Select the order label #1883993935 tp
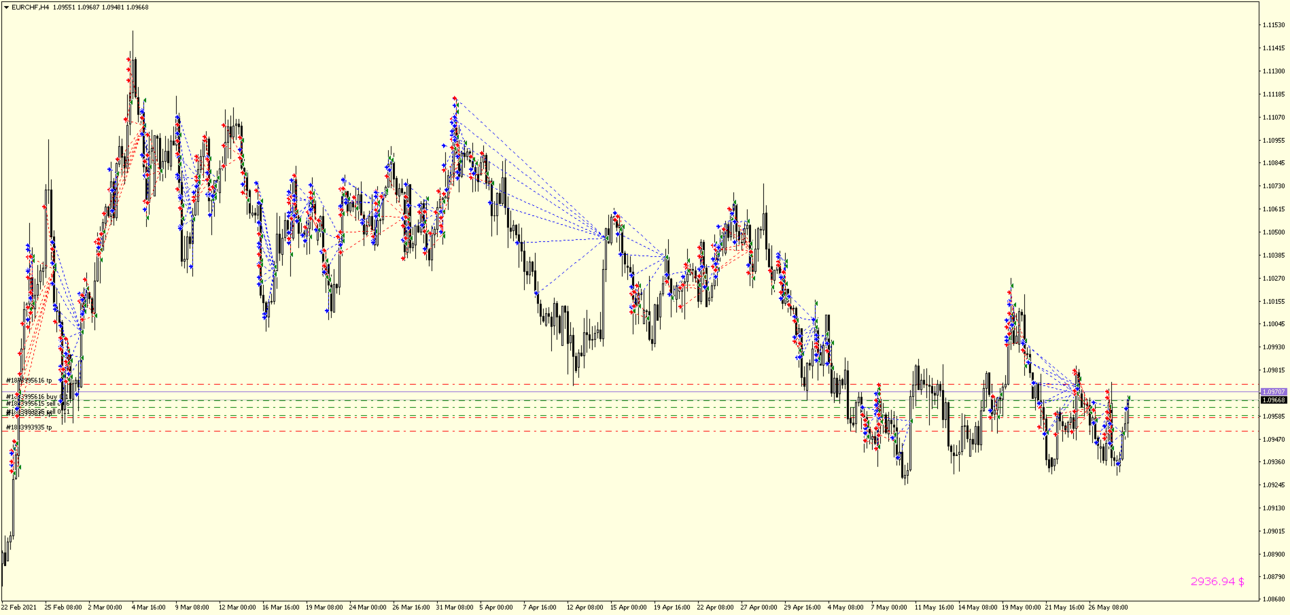 [29, 427]
